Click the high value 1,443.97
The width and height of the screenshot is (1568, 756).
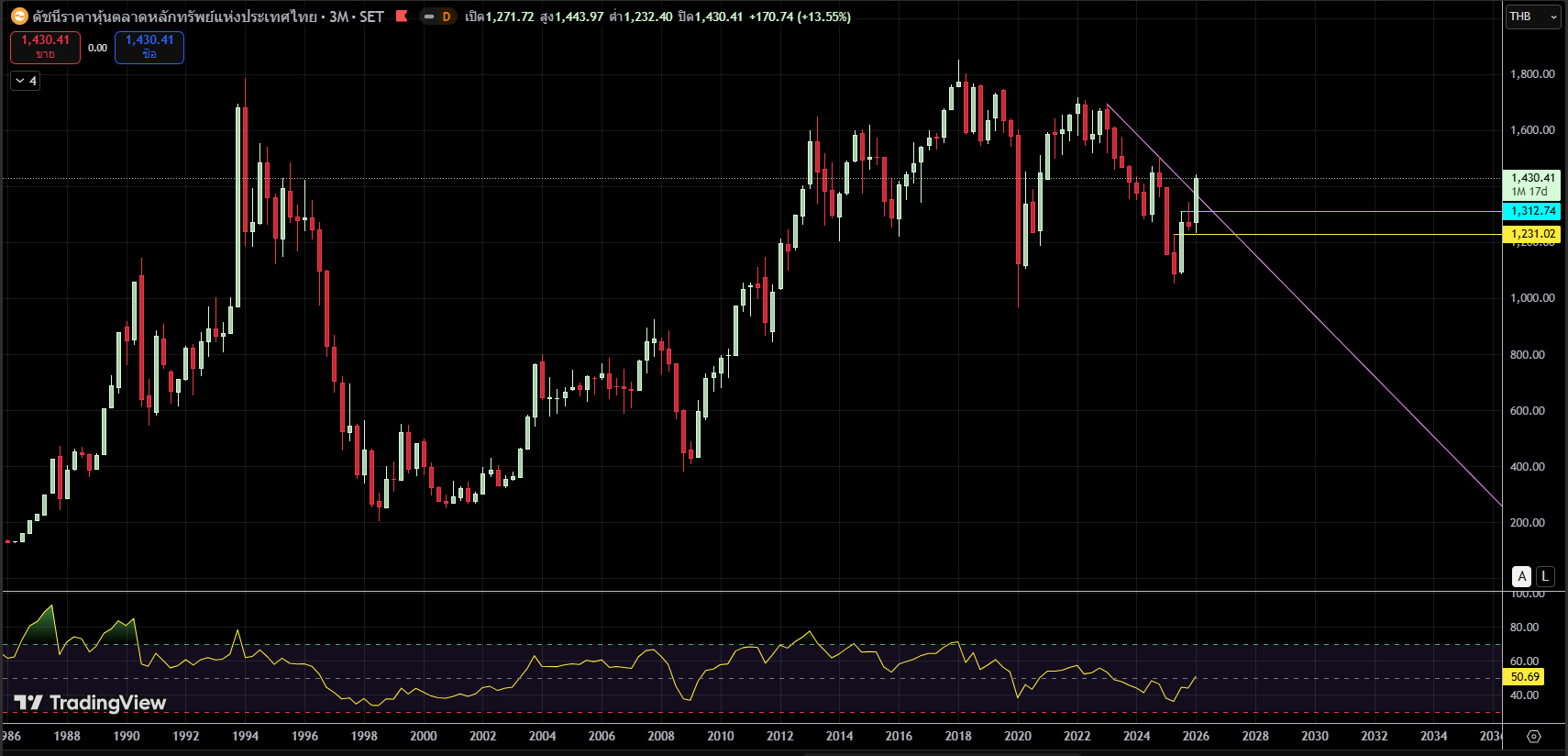[x=580, y=17]
